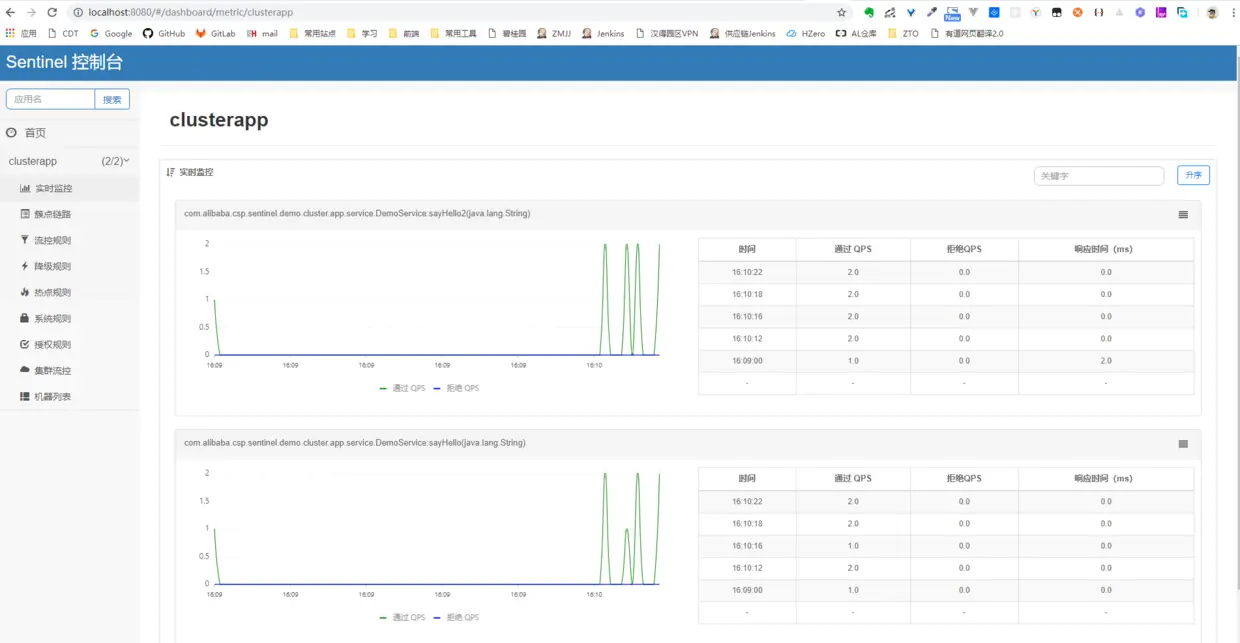Viewport: 1240px width, 643px height.
Task: Click the browser back arrow
Action: point(10,12)
